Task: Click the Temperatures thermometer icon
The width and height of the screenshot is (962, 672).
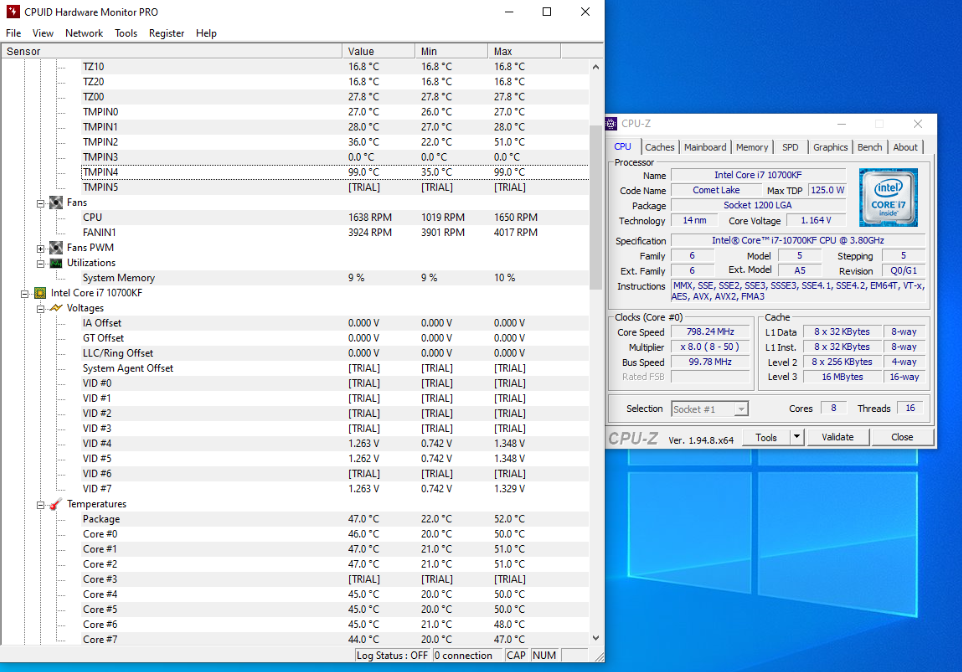Action: pyautogui.click(x=56, y=504)
